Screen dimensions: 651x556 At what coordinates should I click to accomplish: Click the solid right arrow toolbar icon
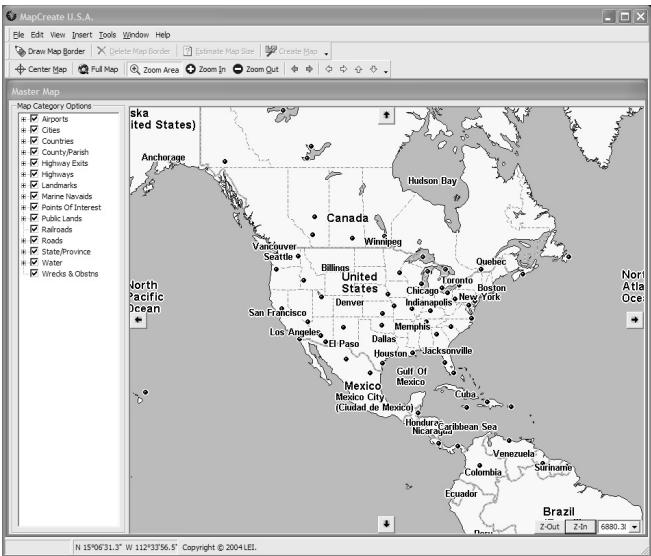(309, 69)
